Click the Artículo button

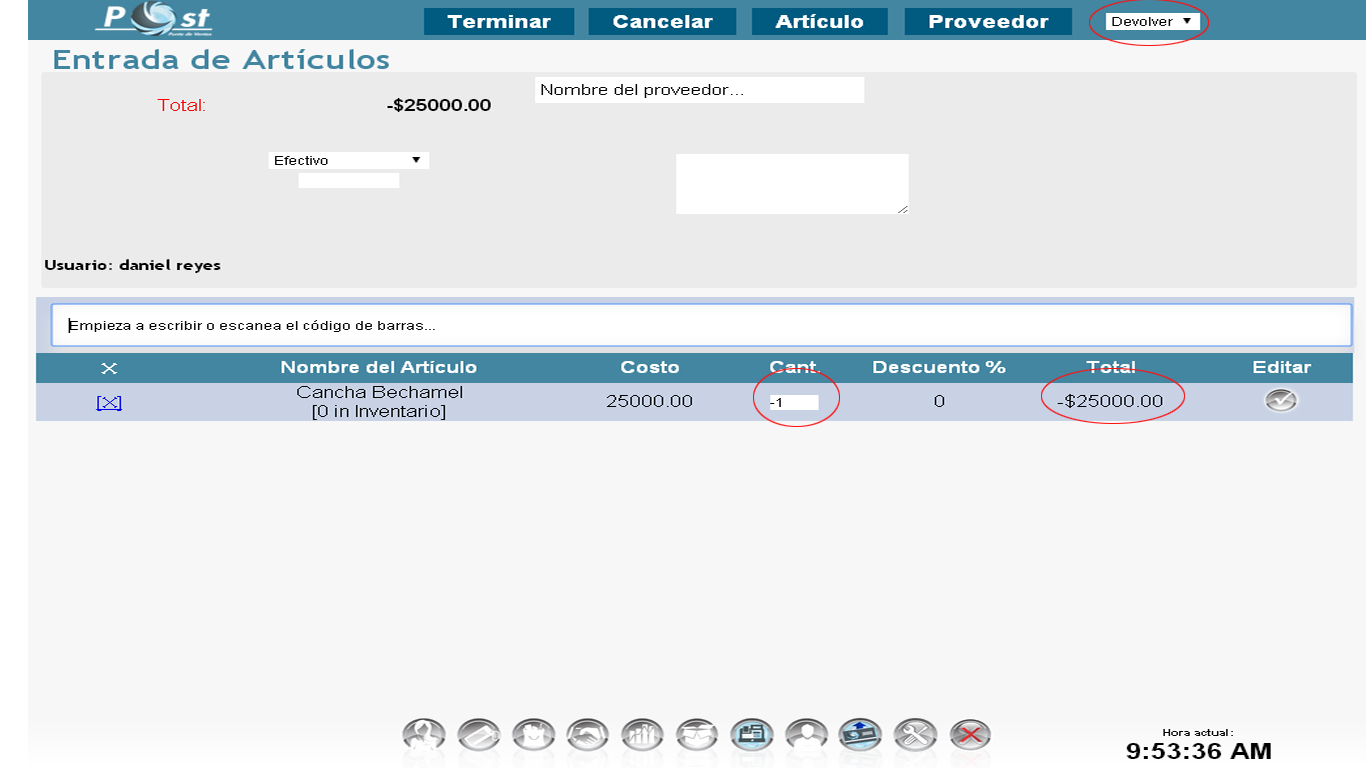(820, 22)
